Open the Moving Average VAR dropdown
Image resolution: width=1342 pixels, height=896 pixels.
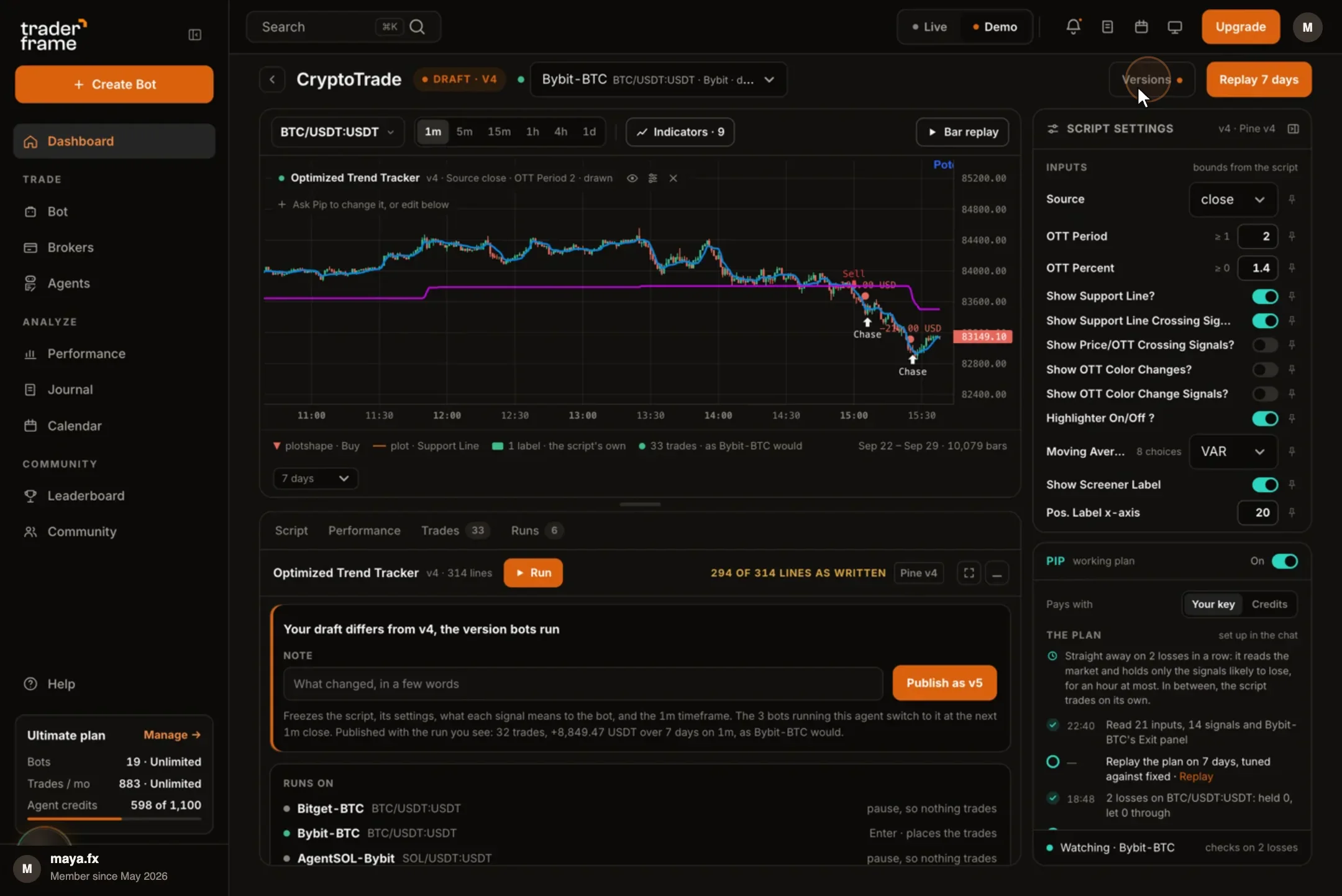[x=1233, y=452]
